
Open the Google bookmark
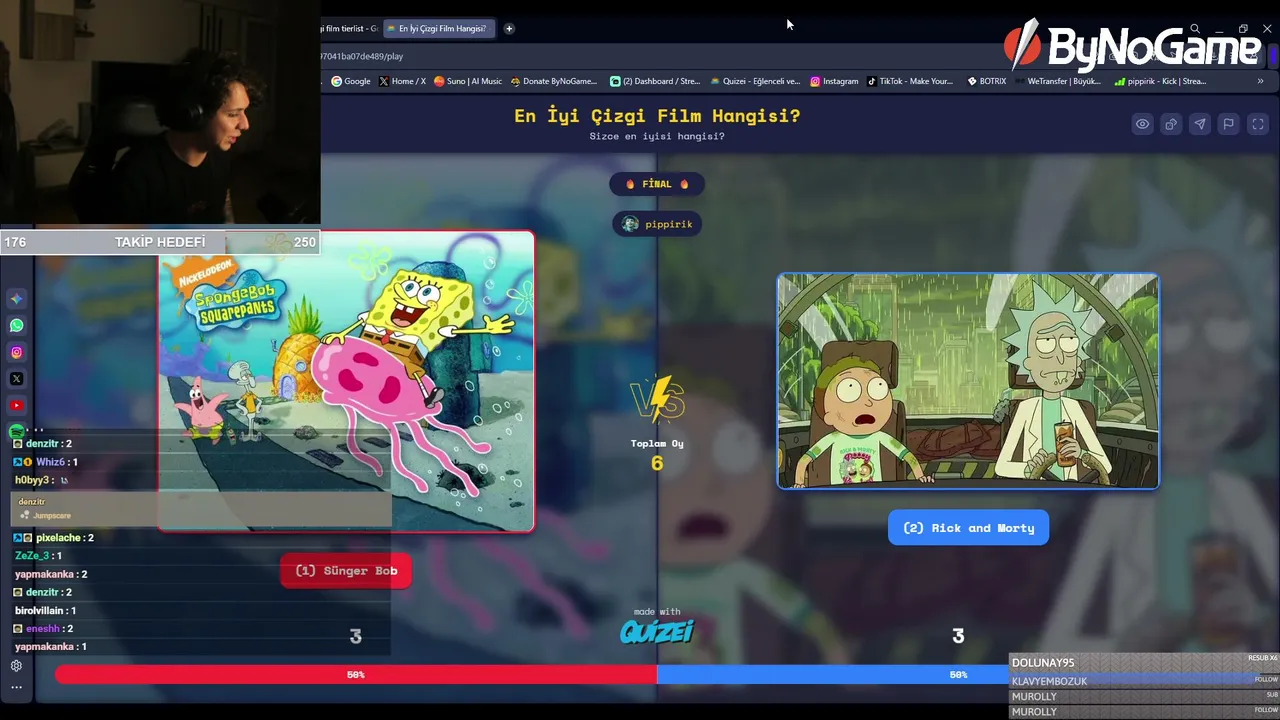[x=351, y=81]
